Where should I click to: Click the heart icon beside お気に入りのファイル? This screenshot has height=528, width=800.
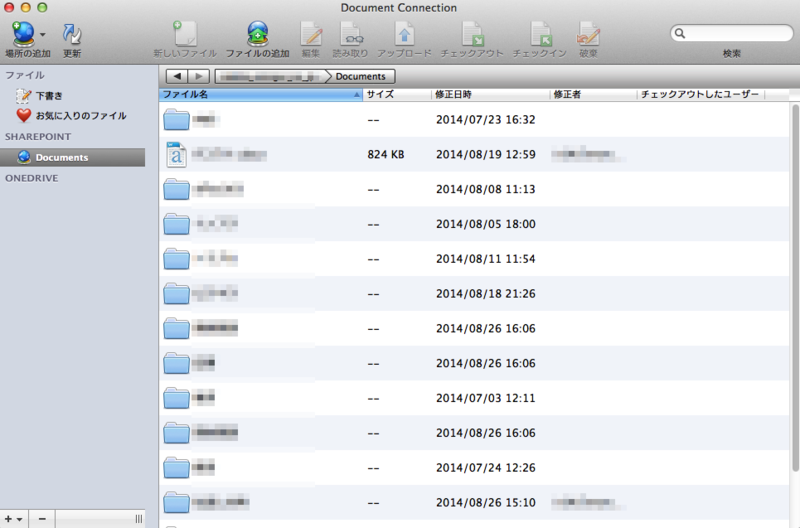point(23,115)
